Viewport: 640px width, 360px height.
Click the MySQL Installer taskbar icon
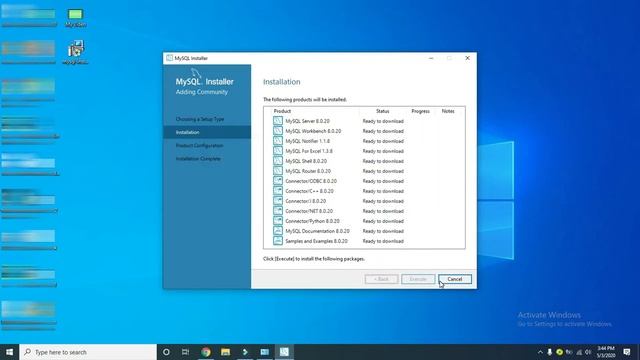tap(284, 352)
